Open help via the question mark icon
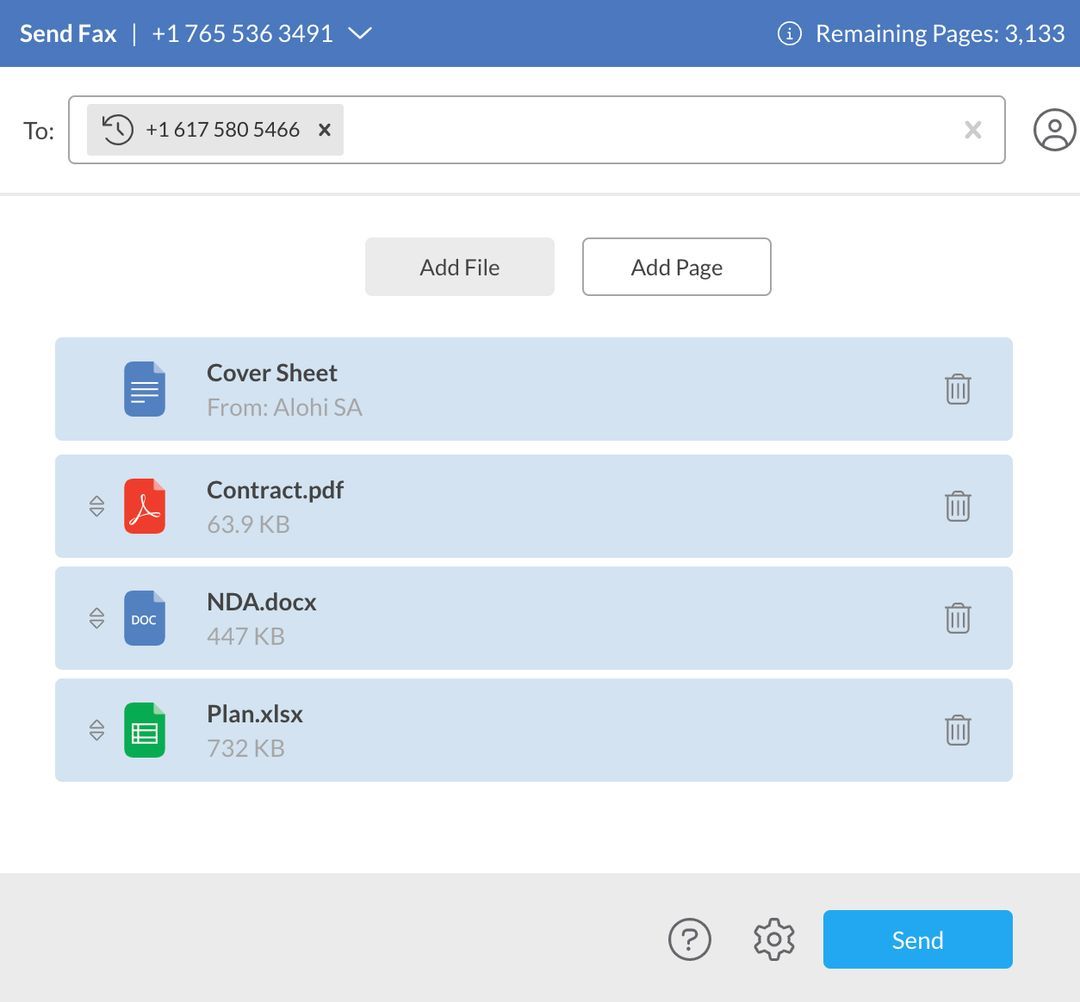Image resolution: width=1080 pixels, height=1002 pixels. point(689,938)
